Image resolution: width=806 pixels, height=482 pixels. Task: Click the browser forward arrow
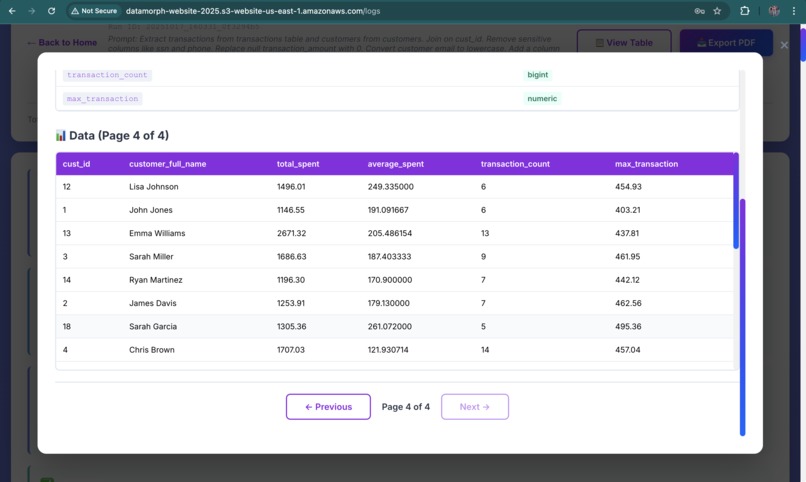(x=31, y=11)
